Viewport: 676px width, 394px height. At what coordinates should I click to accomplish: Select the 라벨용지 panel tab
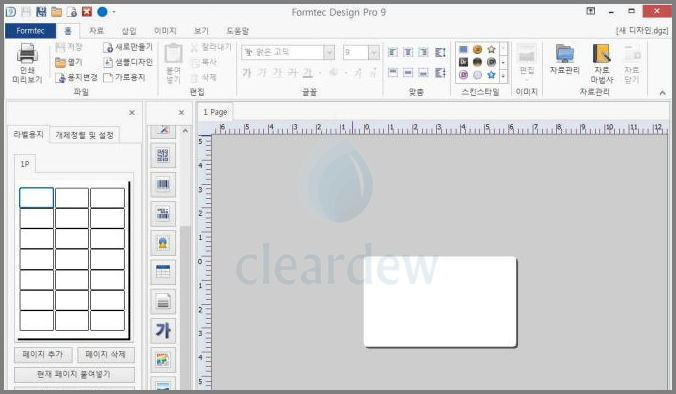pos(28,134)
